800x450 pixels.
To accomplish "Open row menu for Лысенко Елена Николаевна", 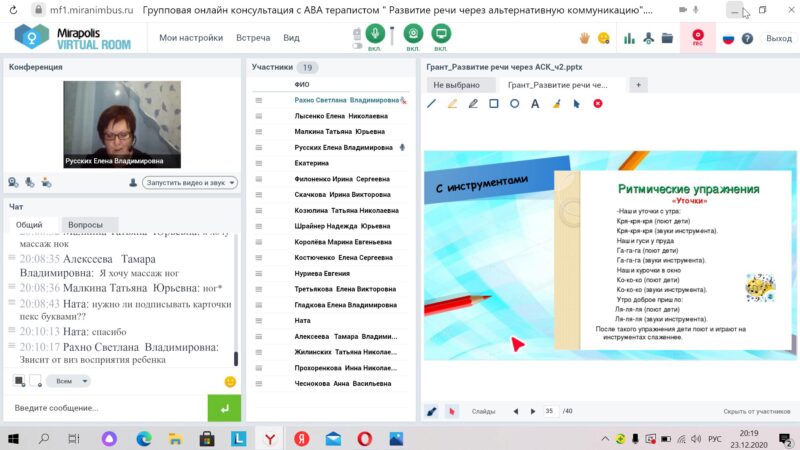I will pyautogui.click(x=259, y=116).
